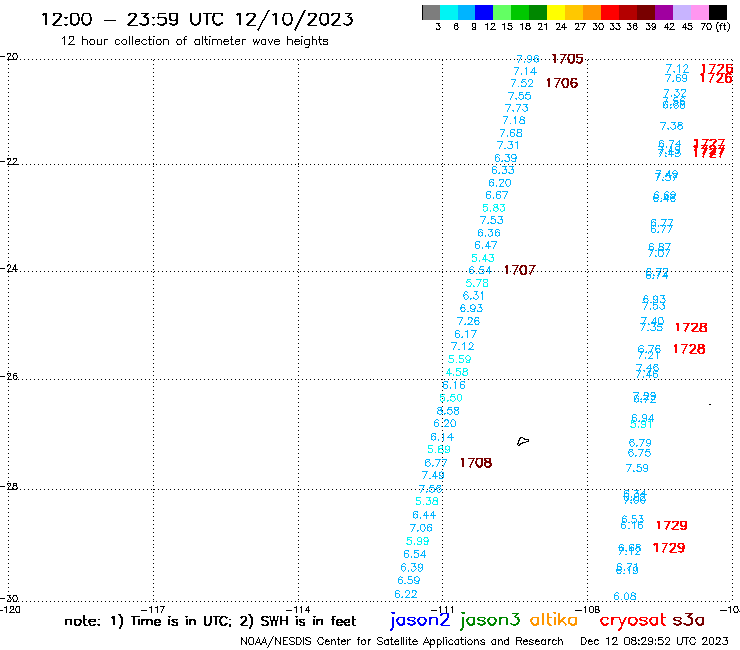The width and height of the screenshot is (740, 650).
Task: Select the cyan swatch in the wave height legend
Action: (448, 12)
